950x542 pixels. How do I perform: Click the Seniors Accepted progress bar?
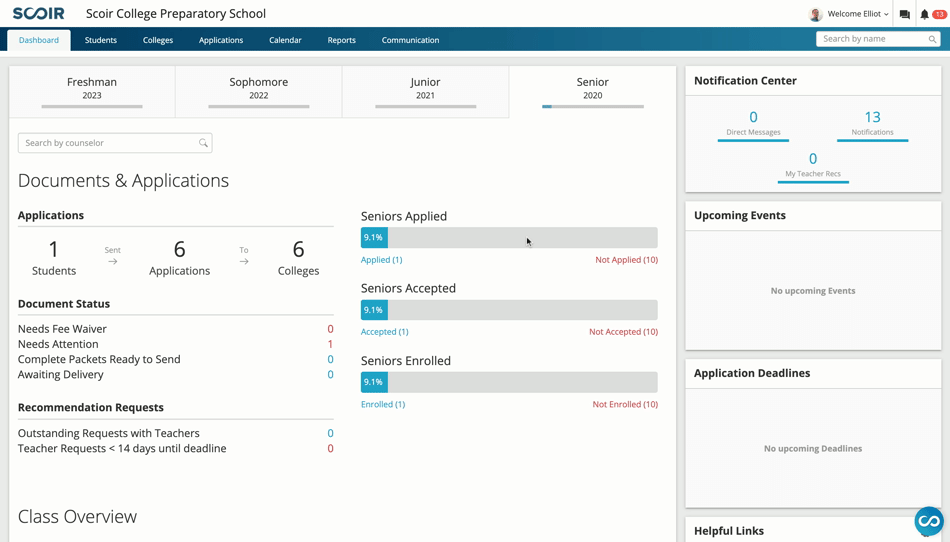pyautogui.click(x=509, y=310)
